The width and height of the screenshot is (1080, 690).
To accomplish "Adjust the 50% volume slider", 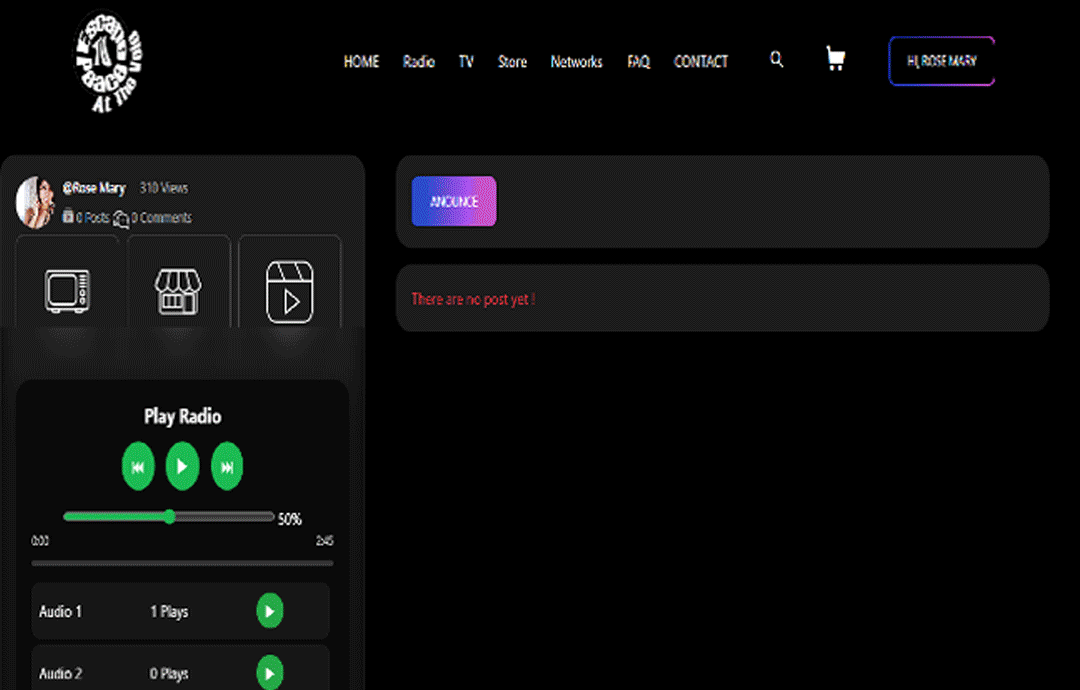I will click(169, 516).
